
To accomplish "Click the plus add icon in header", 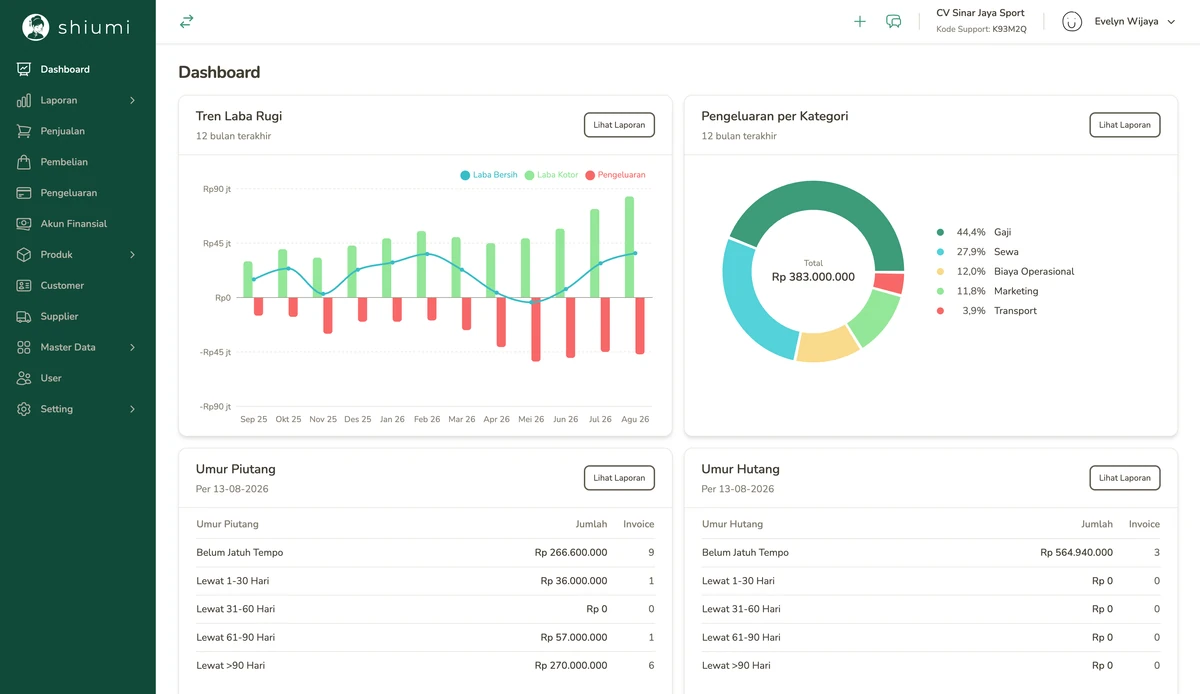I will (860, 21).
